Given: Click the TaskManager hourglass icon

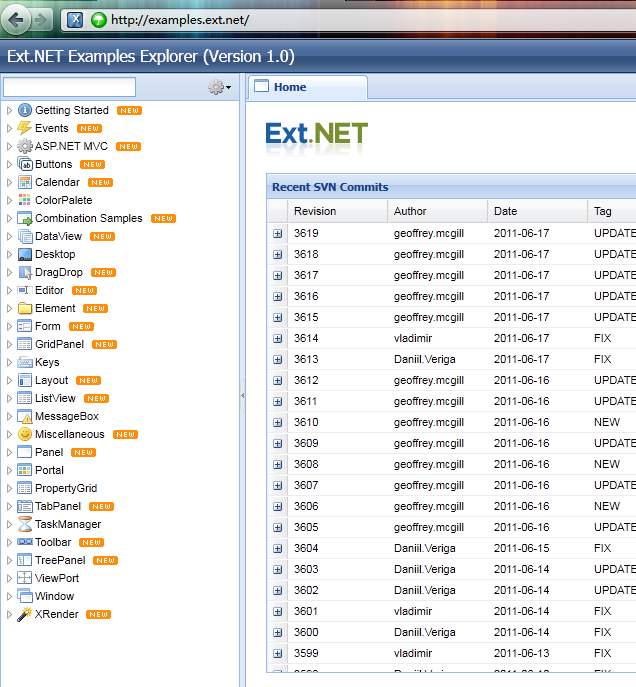Looking at the screenshot, I should [x=25, y=524].
